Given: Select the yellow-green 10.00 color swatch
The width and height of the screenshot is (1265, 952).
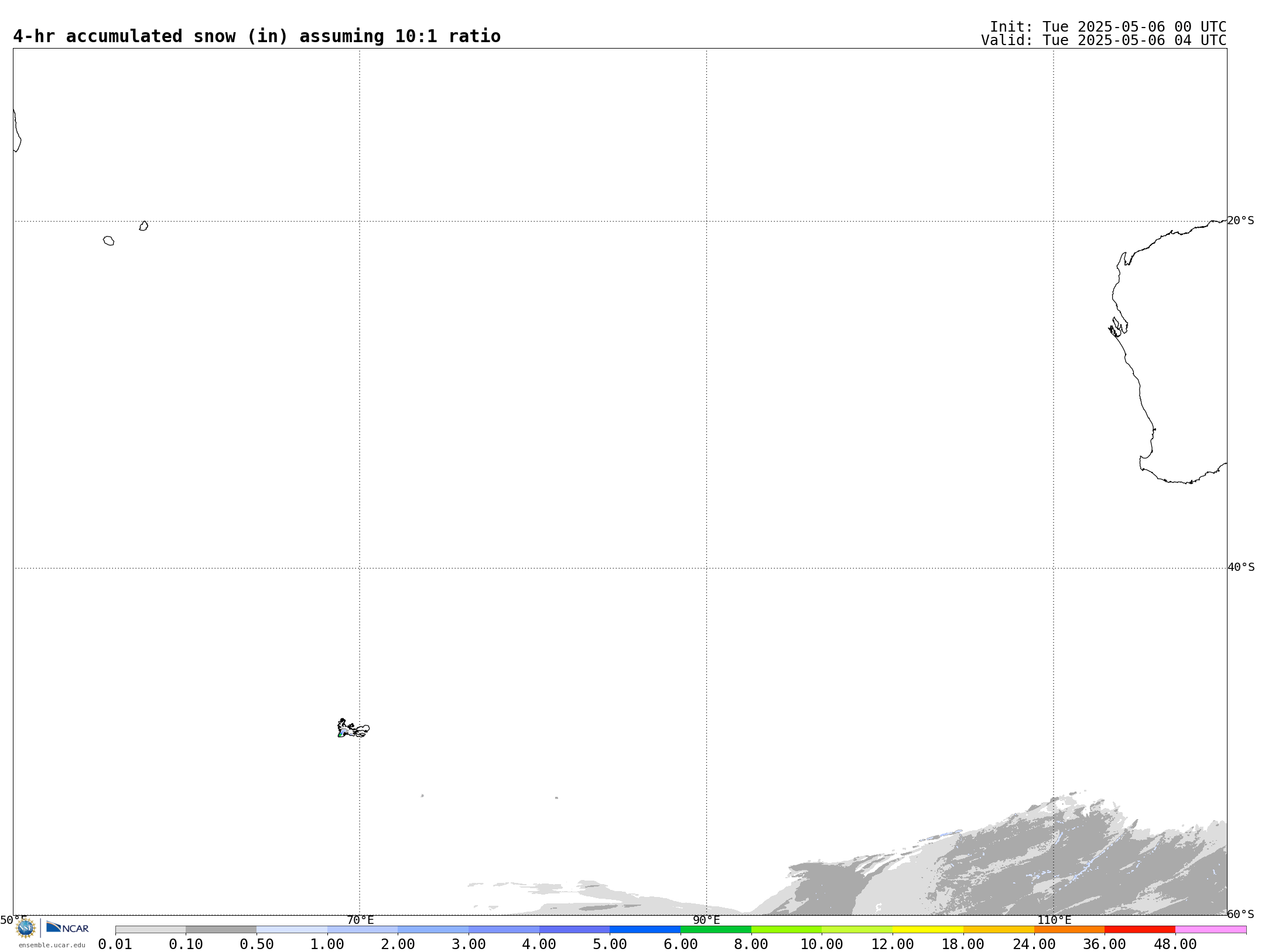Looking at the screenshot, I should click(x=857, y=930).
